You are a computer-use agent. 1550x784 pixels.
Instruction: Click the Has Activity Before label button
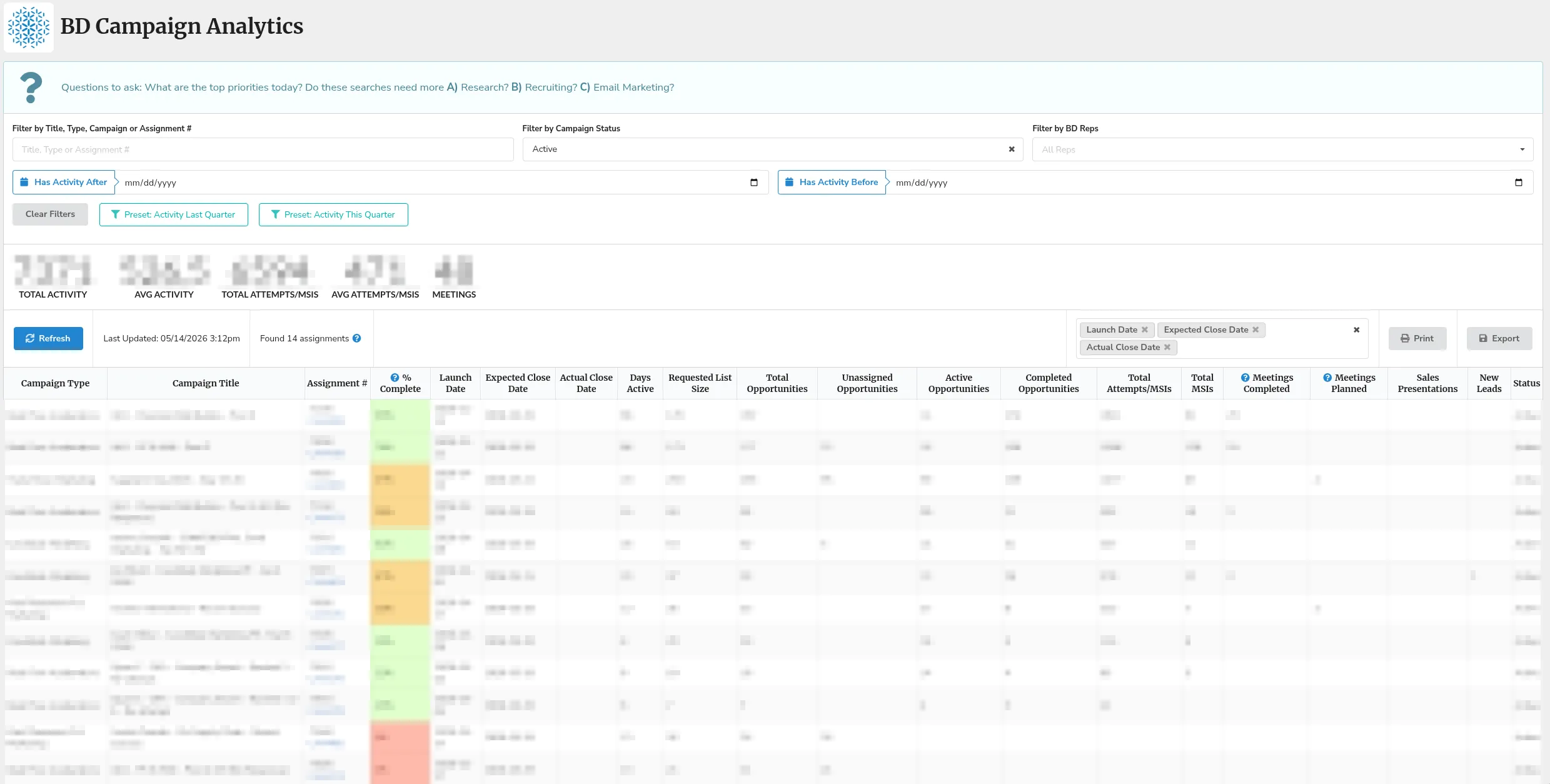(832, 183)
